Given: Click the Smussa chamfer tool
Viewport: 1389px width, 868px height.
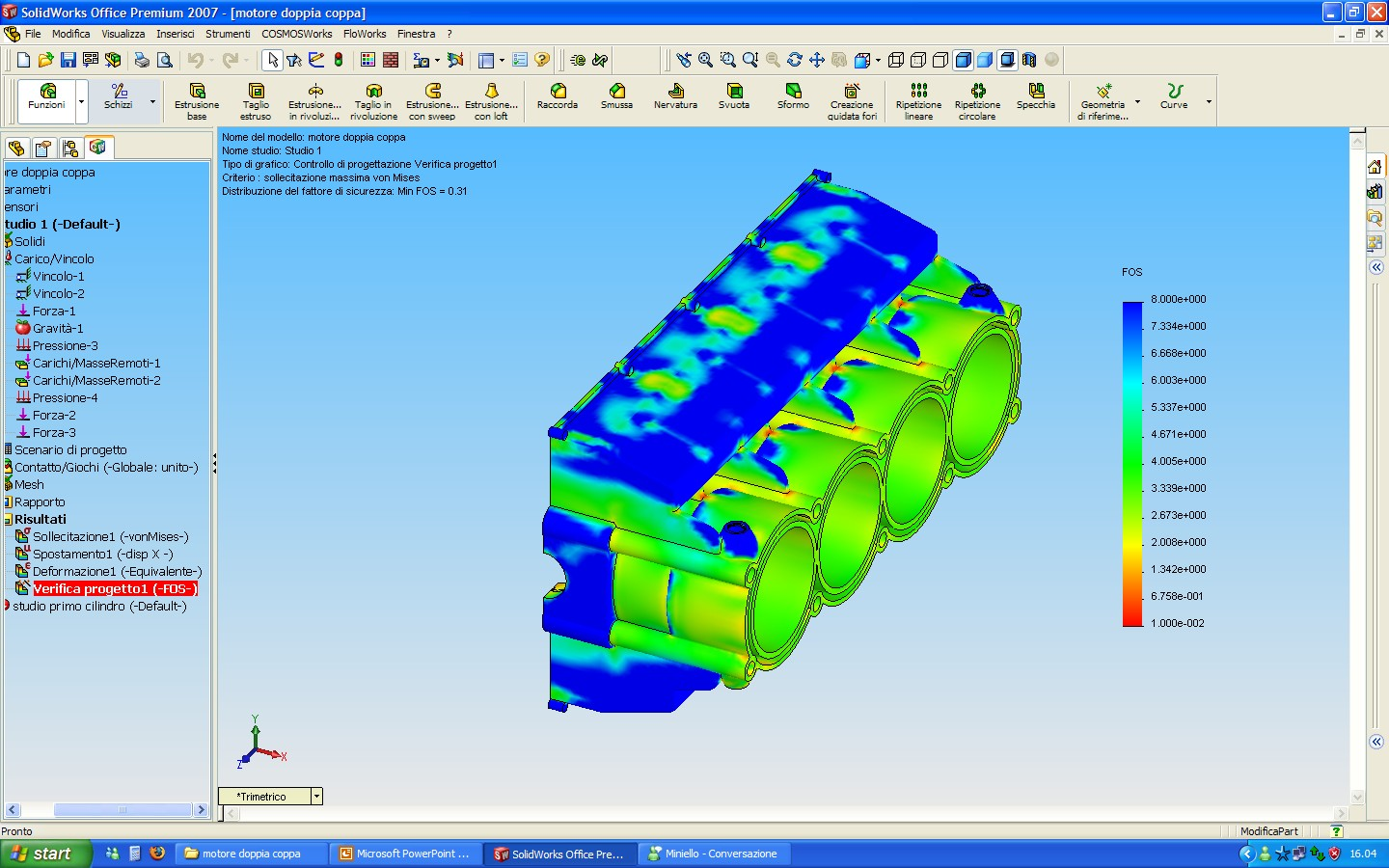Looking at the screenshot, I should coord(616,96).
